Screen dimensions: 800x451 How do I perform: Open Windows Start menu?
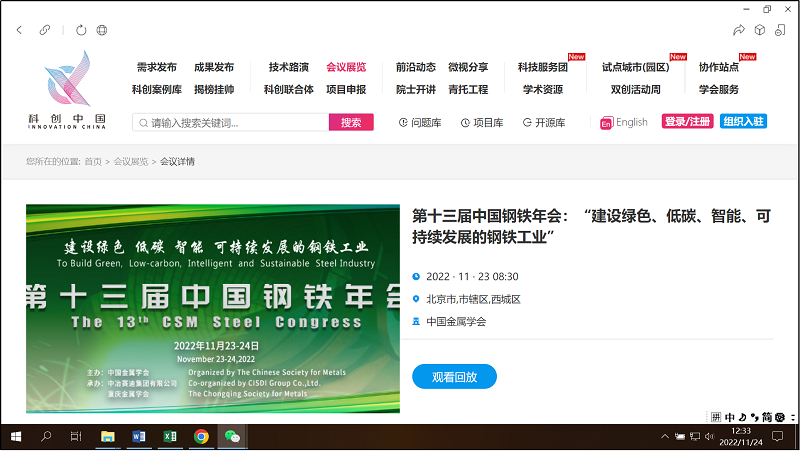[x=16, y=437]
